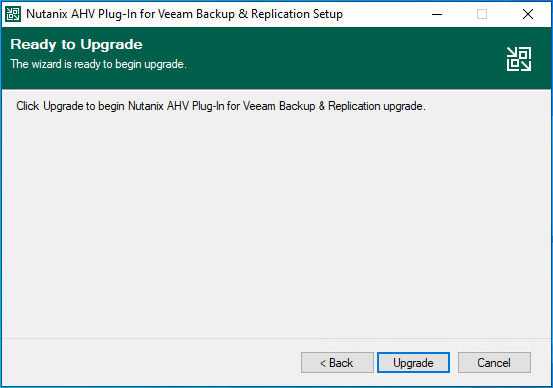Screen dimensions: 553x388
Task: Click the Veeam icon in the title bar
Action: point(13,14)
